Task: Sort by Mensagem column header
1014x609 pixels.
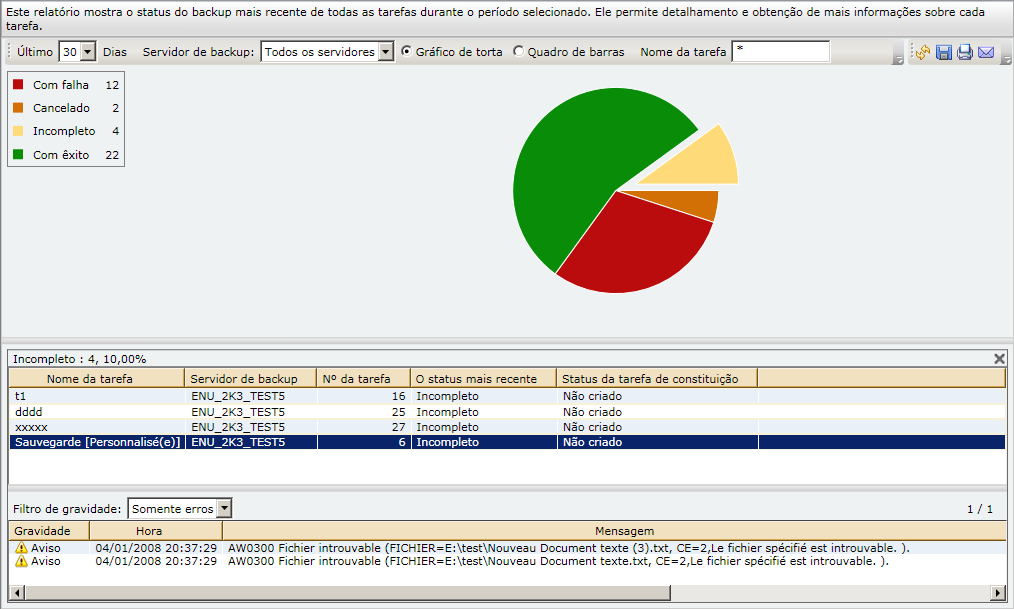Action: [614, 531]
